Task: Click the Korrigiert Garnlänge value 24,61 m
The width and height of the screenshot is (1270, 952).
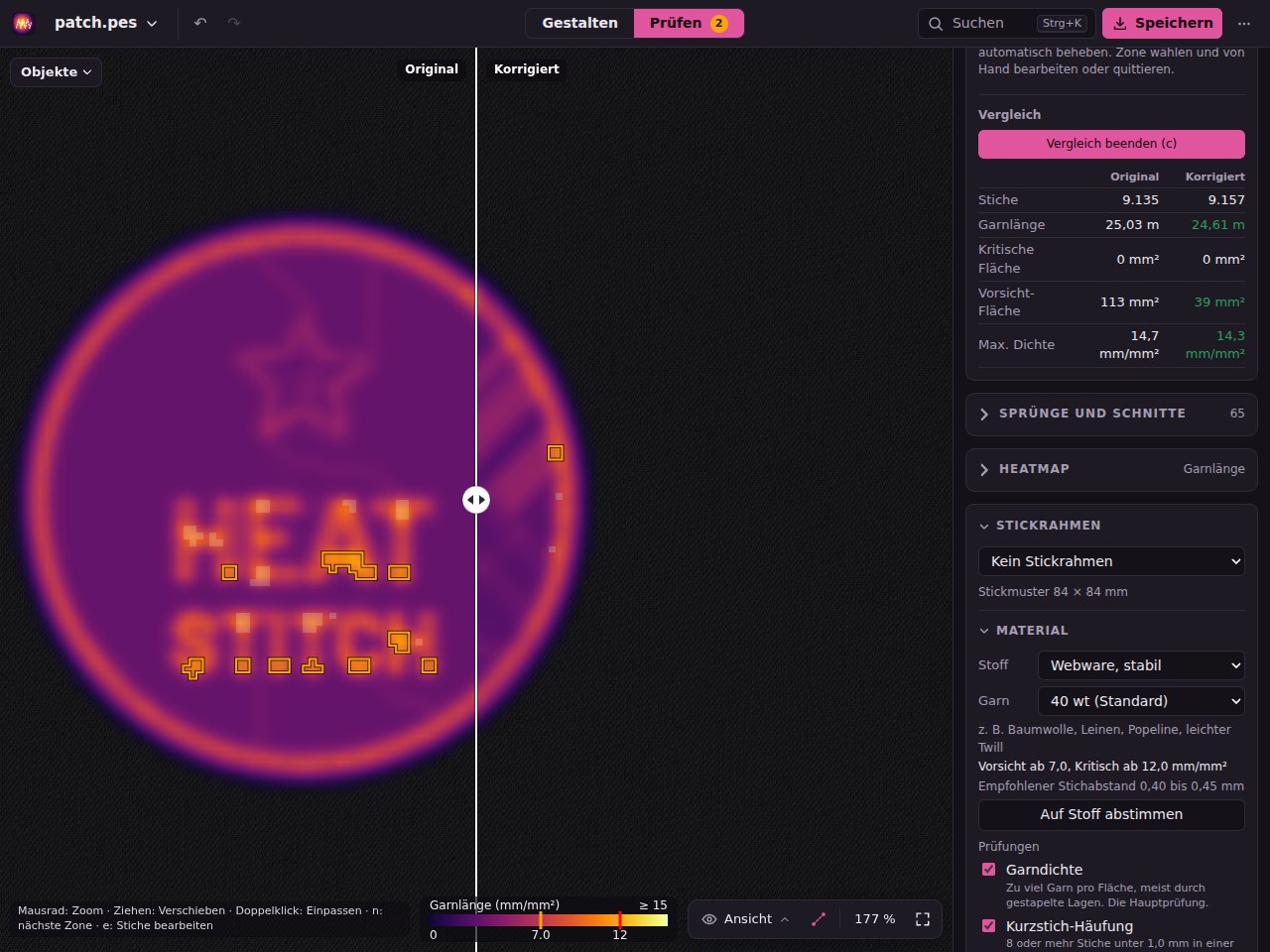Action: (1217, 225)
